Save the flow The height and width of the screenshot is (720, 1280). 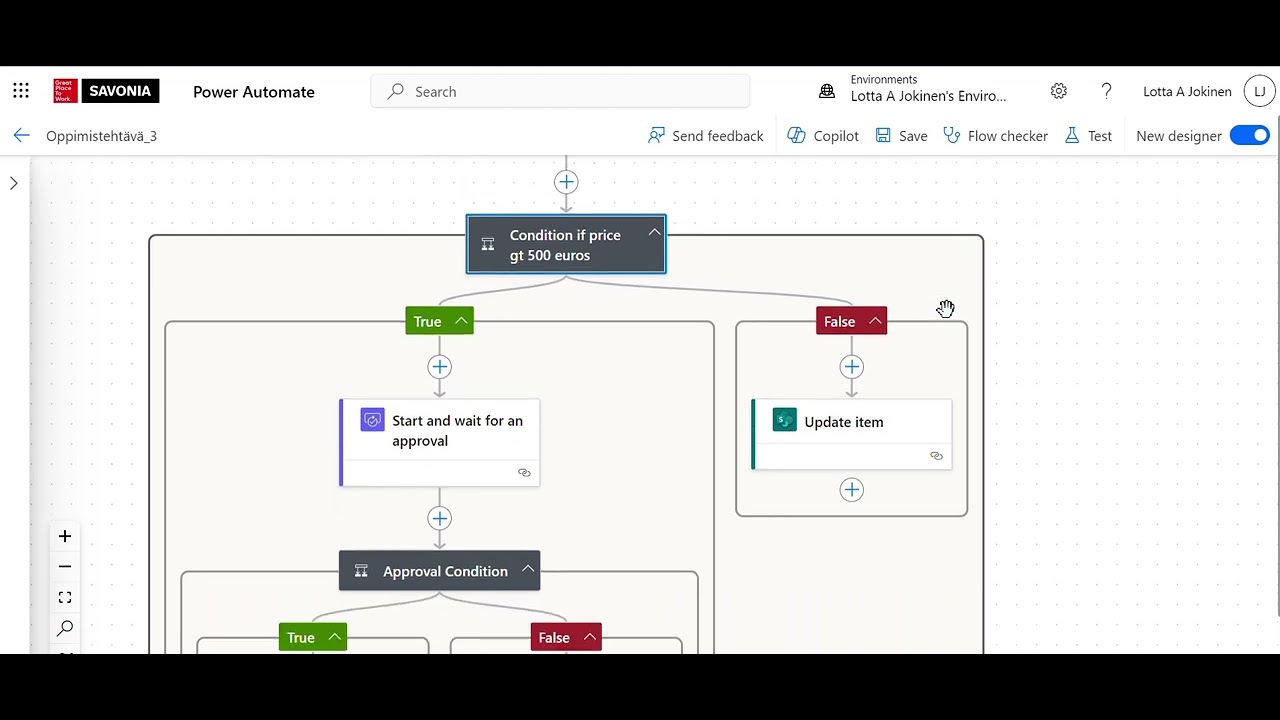(901, 136)
